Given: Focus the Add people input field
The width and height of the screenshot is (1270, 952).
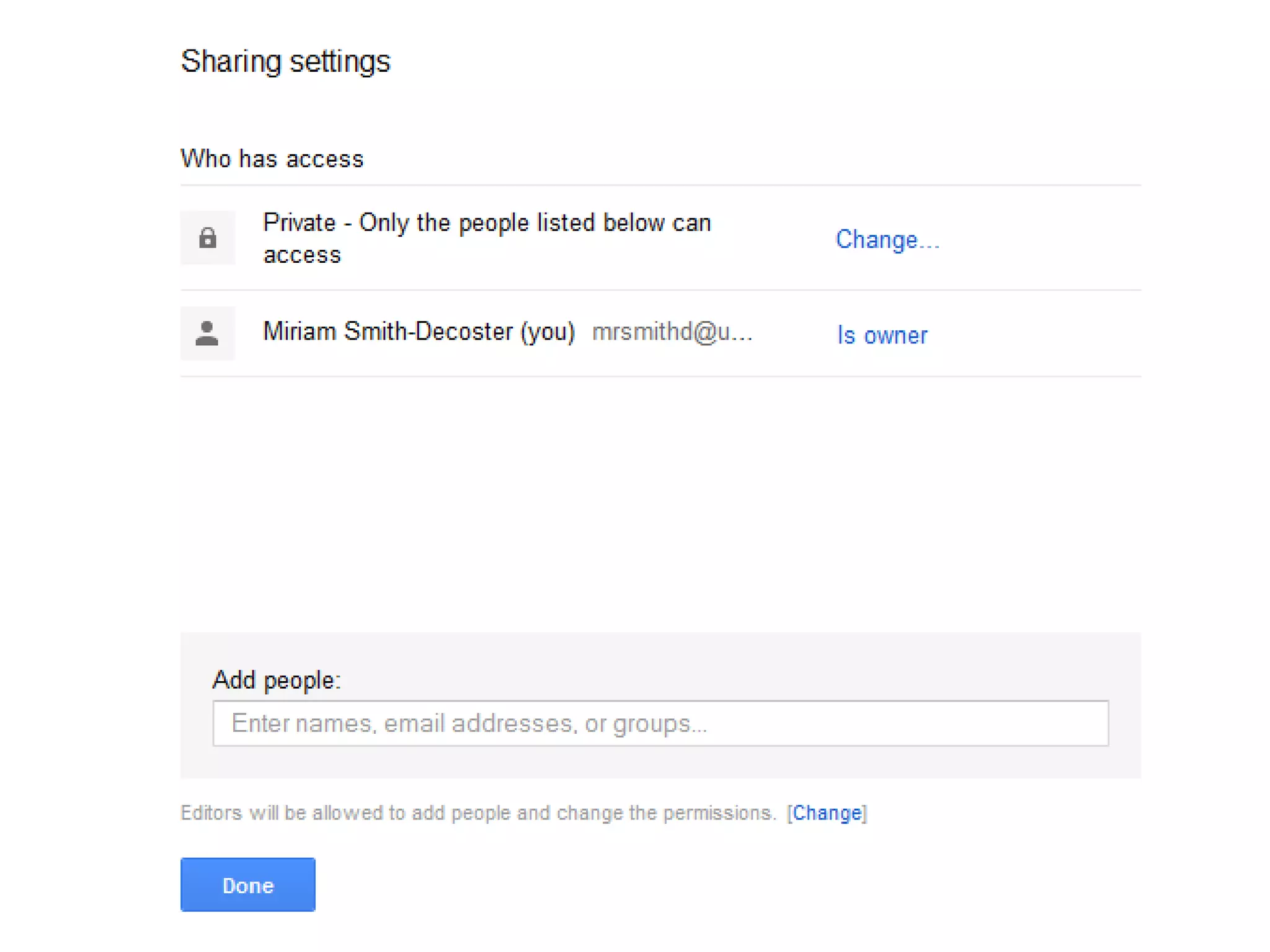Looking at the screenshot, I should pyautogui.click(x=660, y=723).
